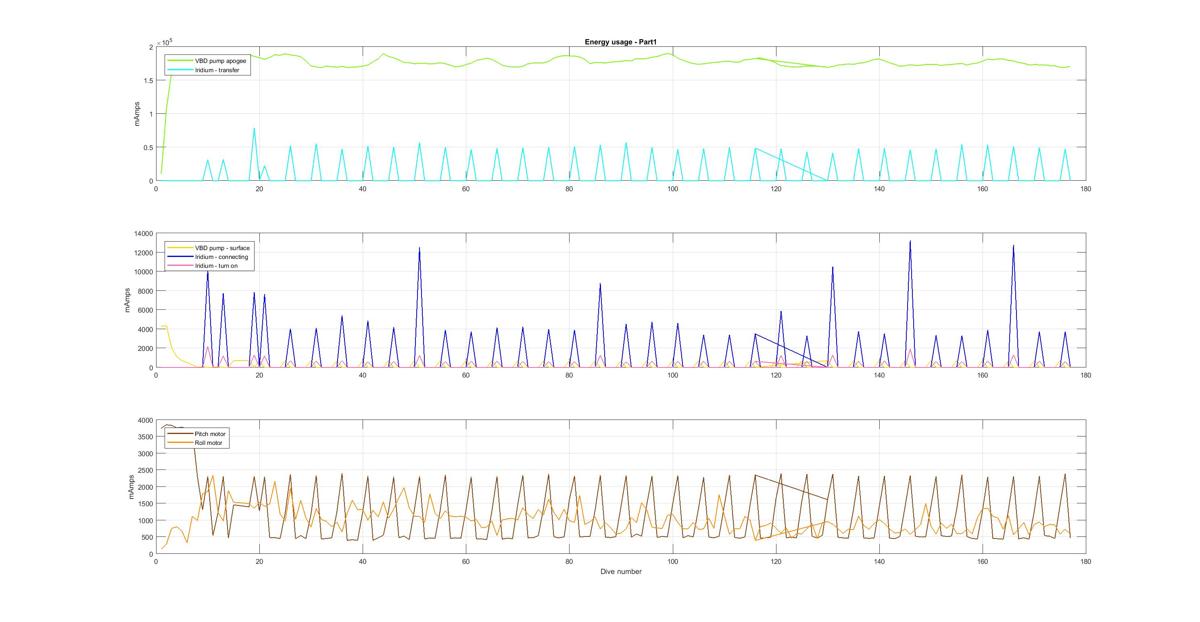Click the "Dive number" x-axis label

(x=620, y=572)
